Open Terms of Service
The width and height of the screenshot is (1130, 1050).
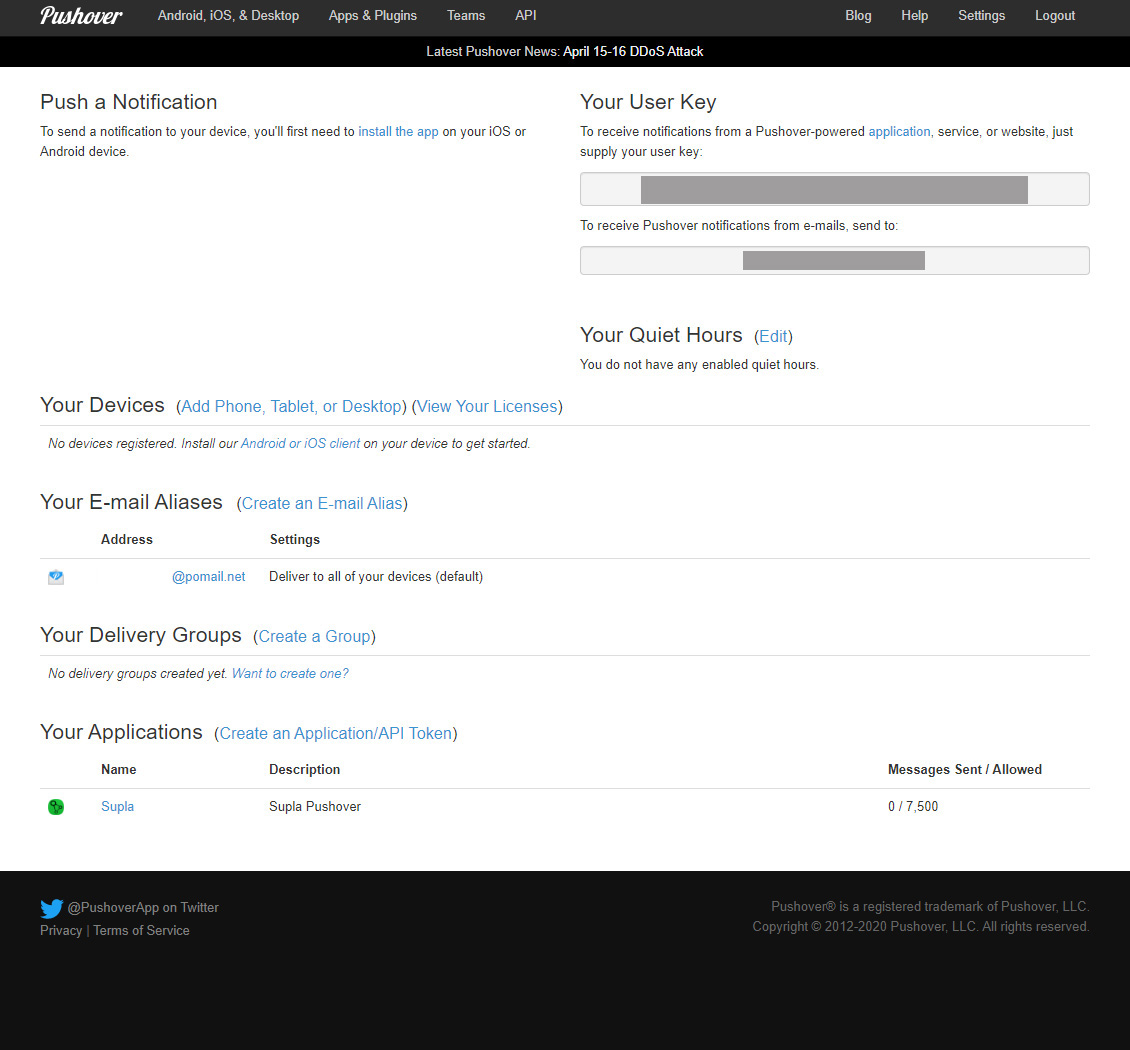pyautogui.click(x=141, y=930)
